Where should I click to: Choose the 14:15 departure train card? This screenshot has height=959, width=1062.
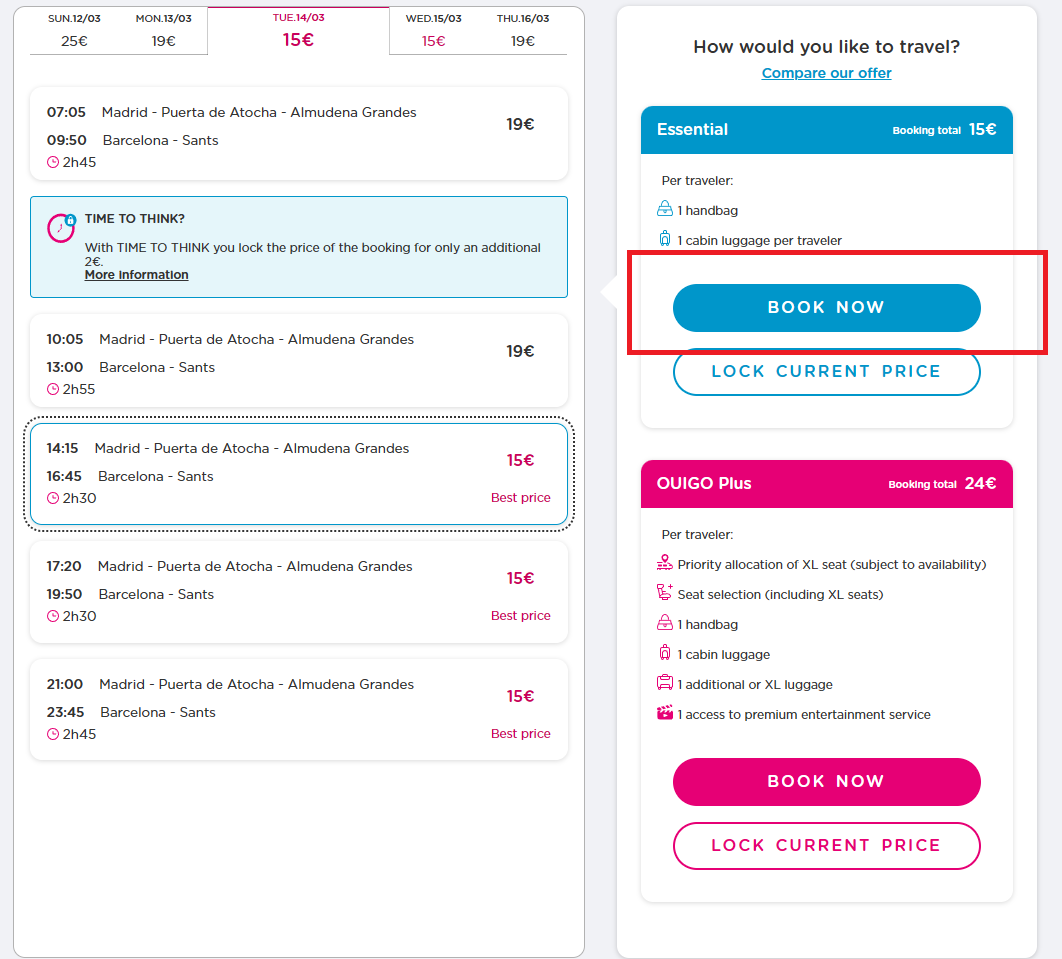click(299, 473)
